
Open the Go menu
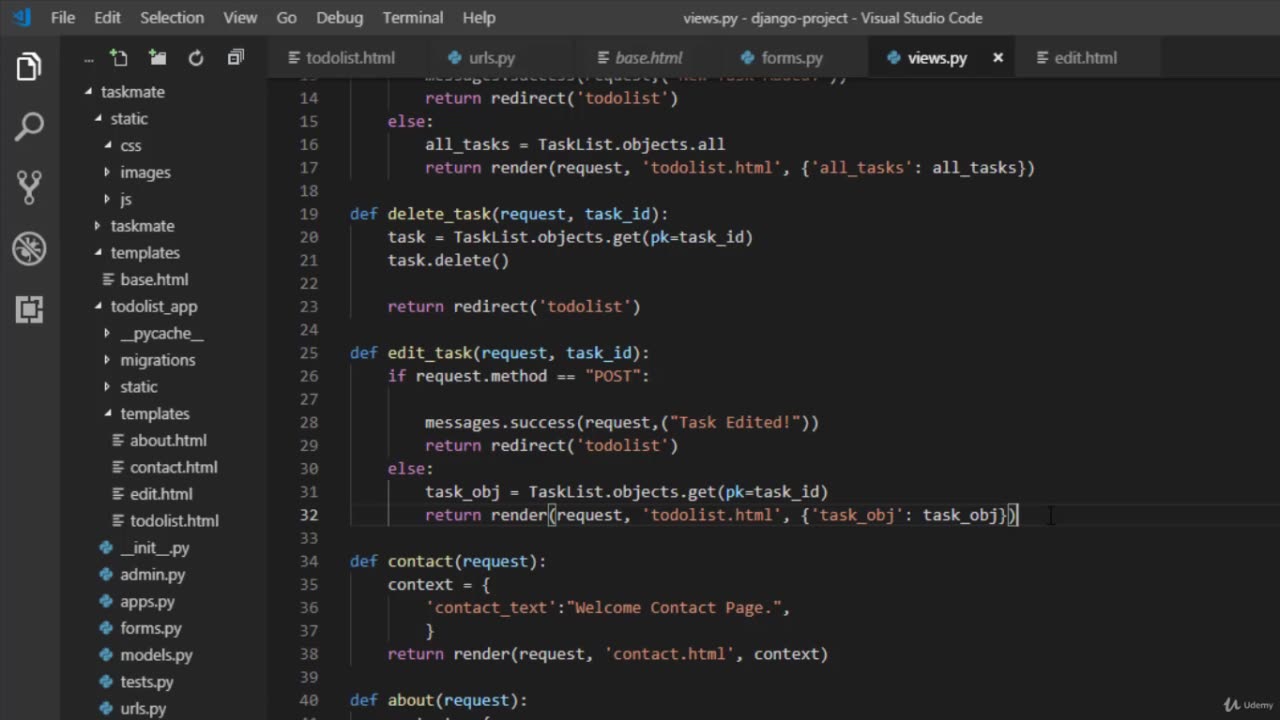coord(286,17)
